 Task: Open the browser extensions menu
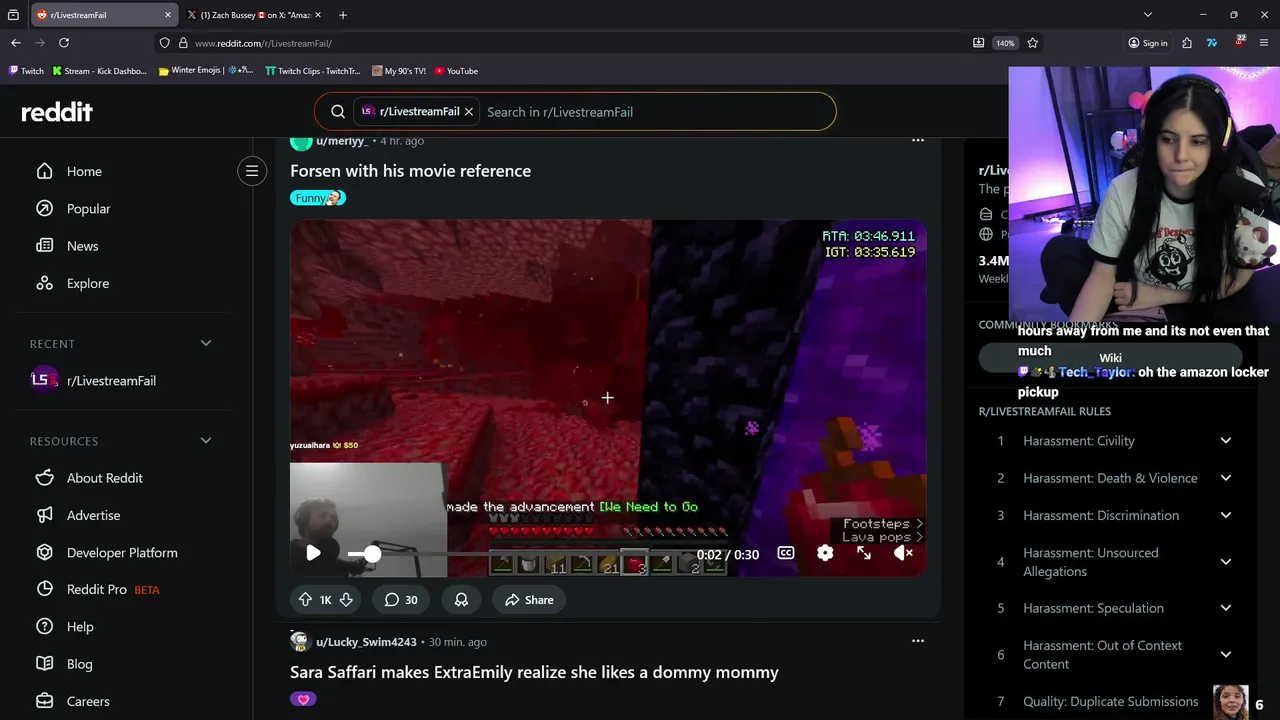click(1187, 43)
